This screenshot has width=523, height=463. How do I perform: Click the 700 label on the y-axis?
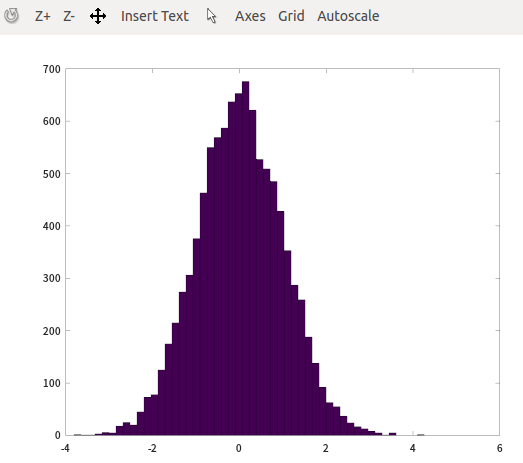point(52,69)
